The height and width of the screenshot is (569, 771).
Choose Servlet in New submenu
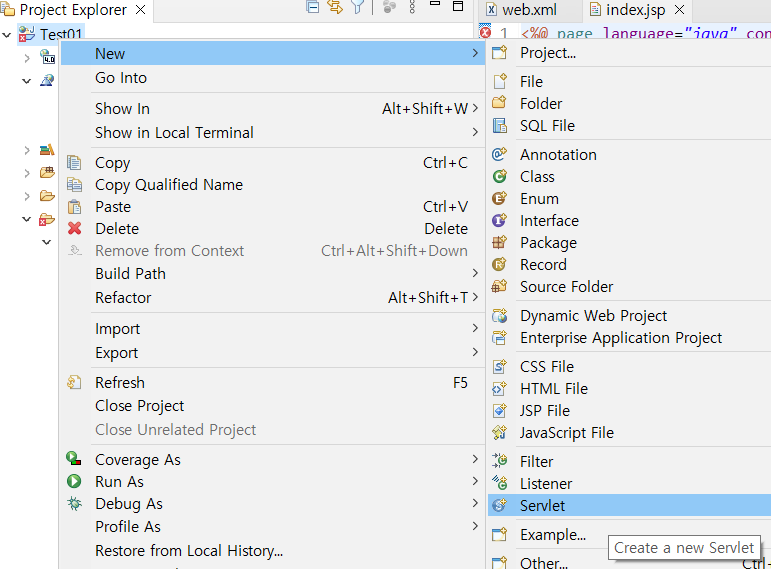[x=629, y=505]
